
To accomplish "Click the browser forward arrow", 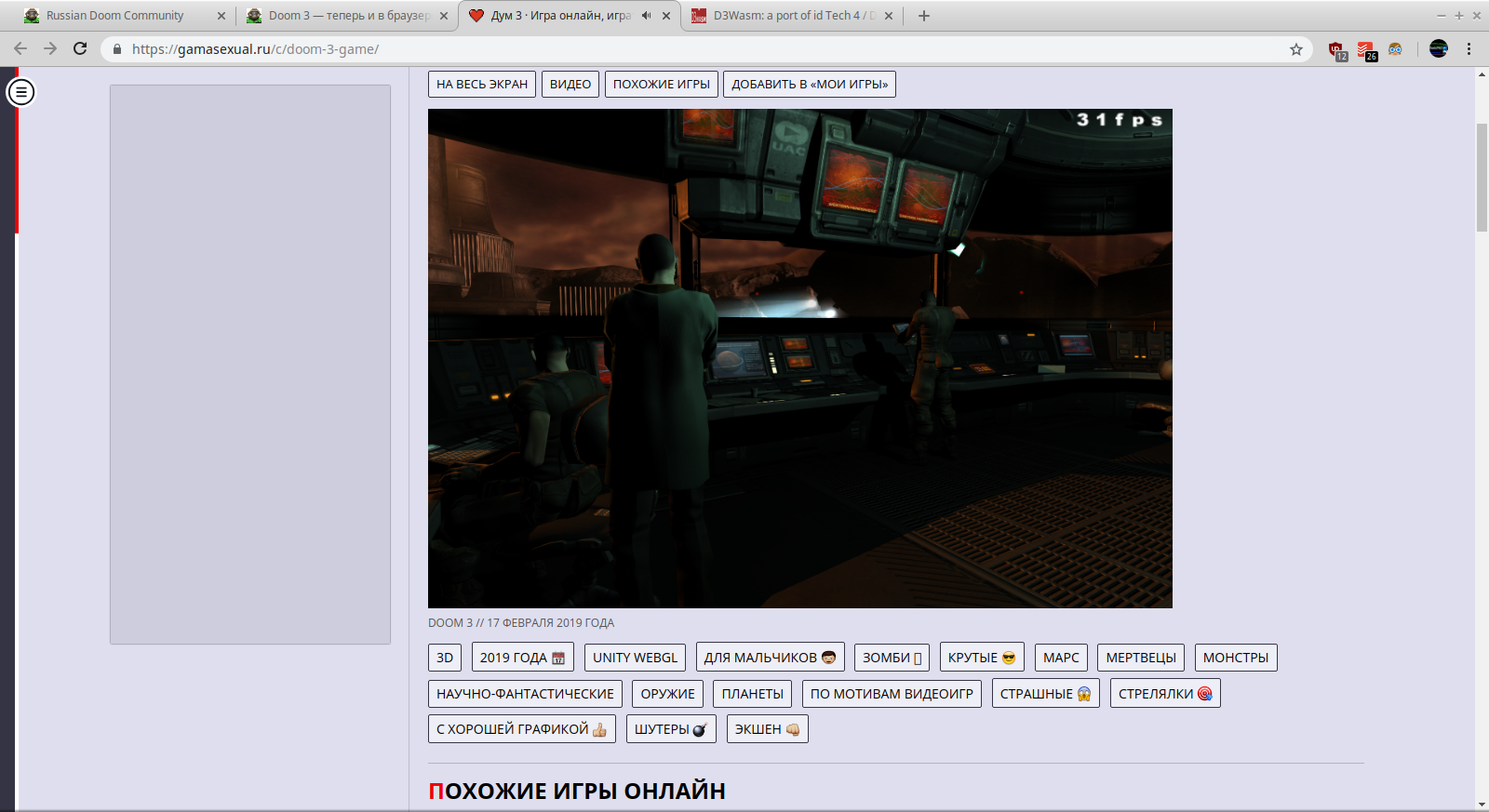I will (50, 48).
